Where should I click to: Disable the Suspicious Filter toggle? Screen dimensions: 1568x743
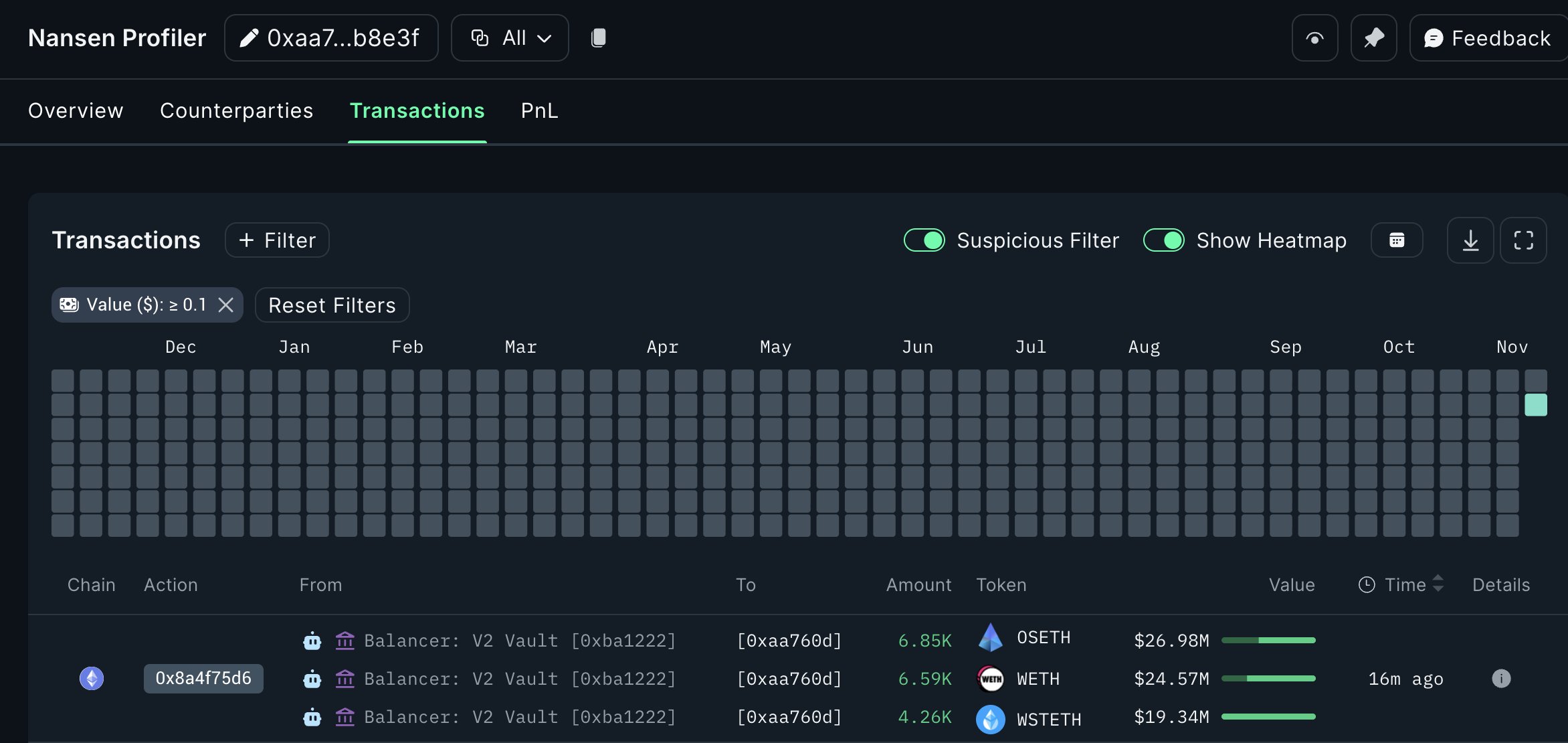[x=924, y=240]
